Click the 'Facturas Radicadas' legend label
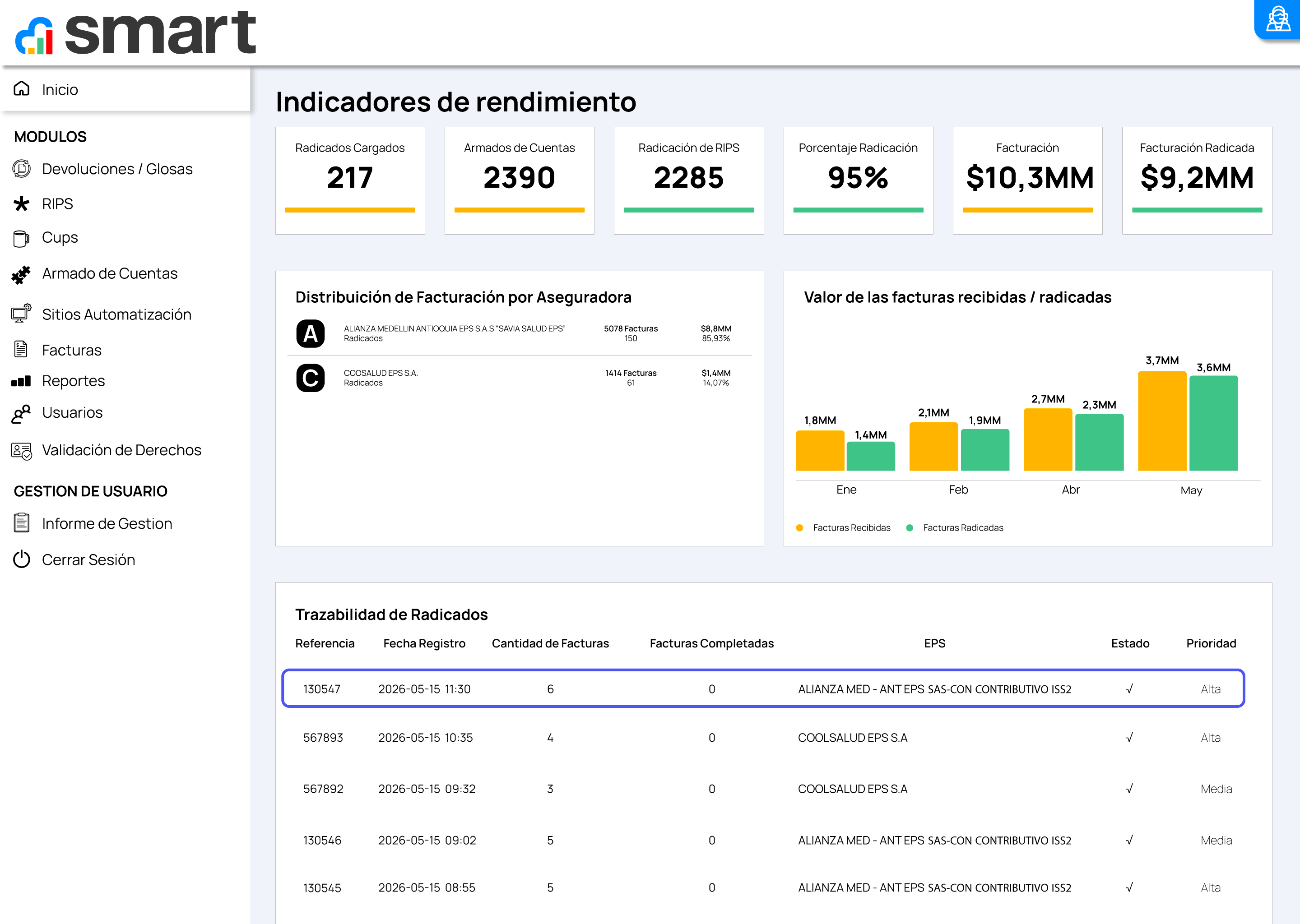1300x924 pixels. pyautogui.click(x=963, y=527)
